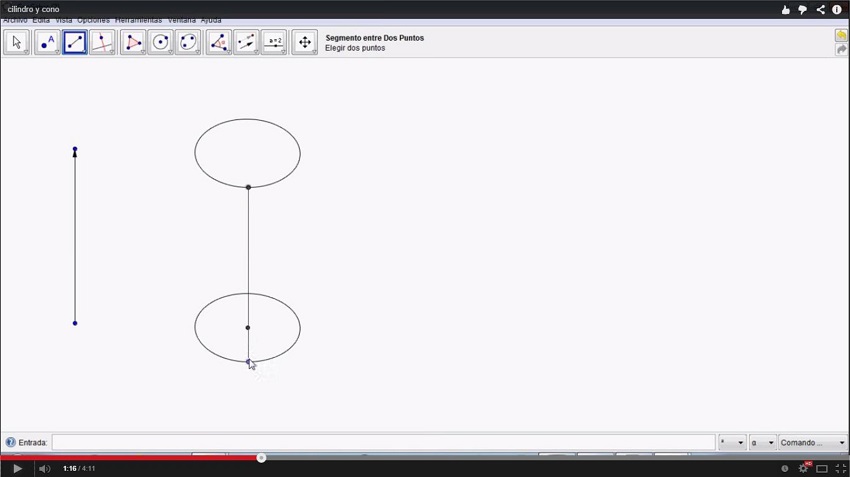Open the Comando dropdown list
Screen dimensions: 850x477
click(x=814, y=442)
